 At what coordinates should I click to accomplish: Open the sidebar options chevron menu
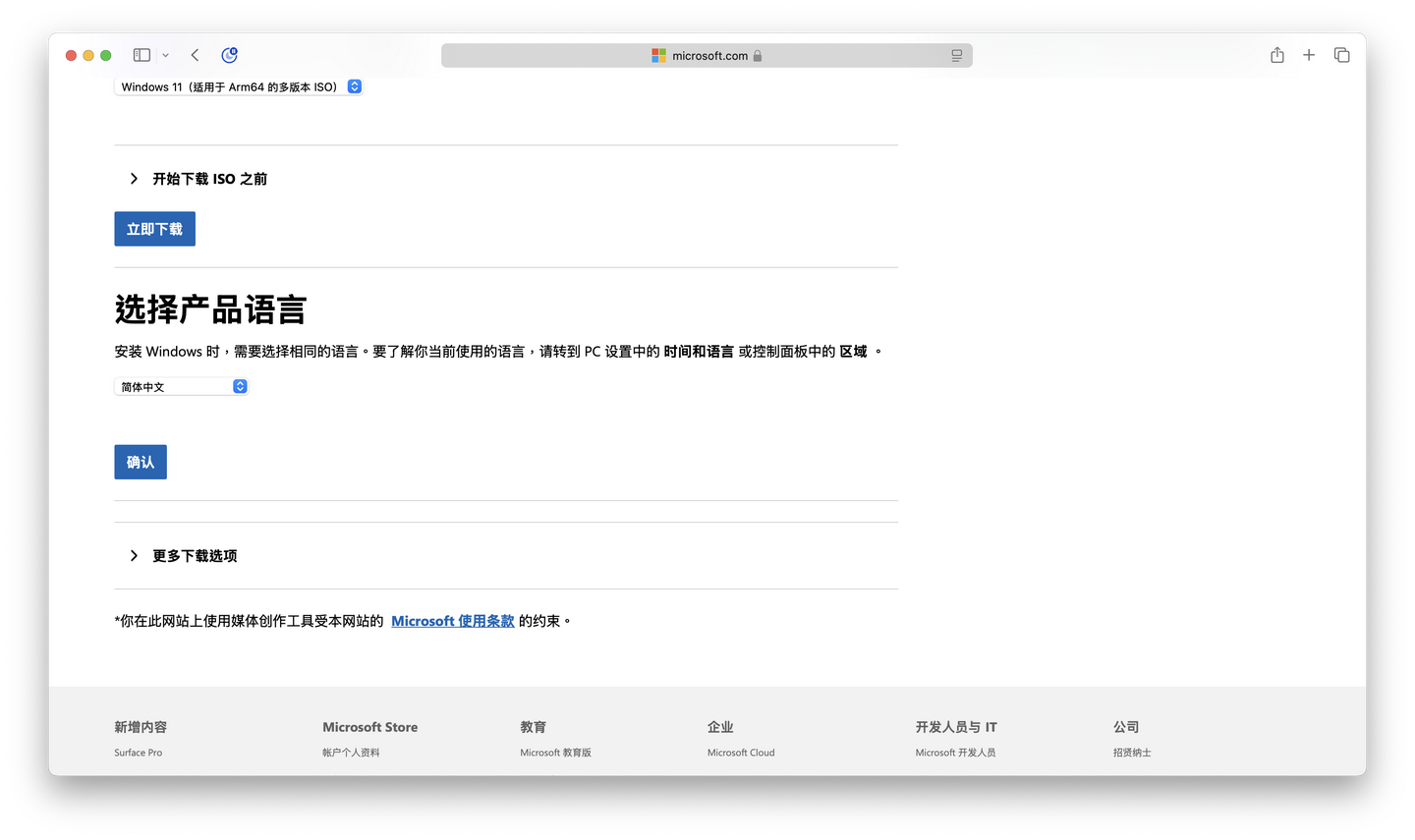tap(165, 55)
